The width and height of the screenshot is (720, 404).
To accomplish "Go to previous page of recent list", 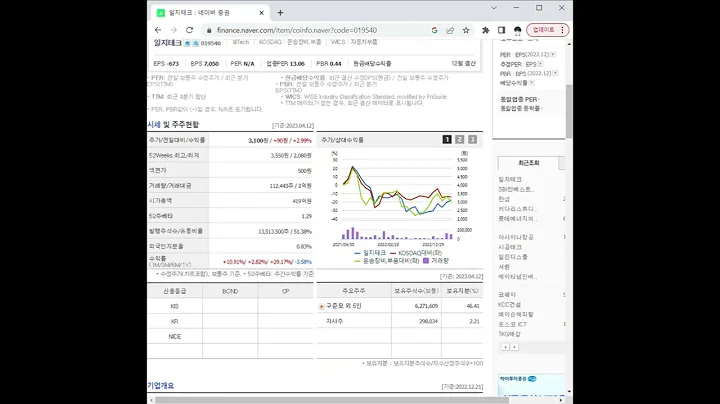I will pos(506,347).
